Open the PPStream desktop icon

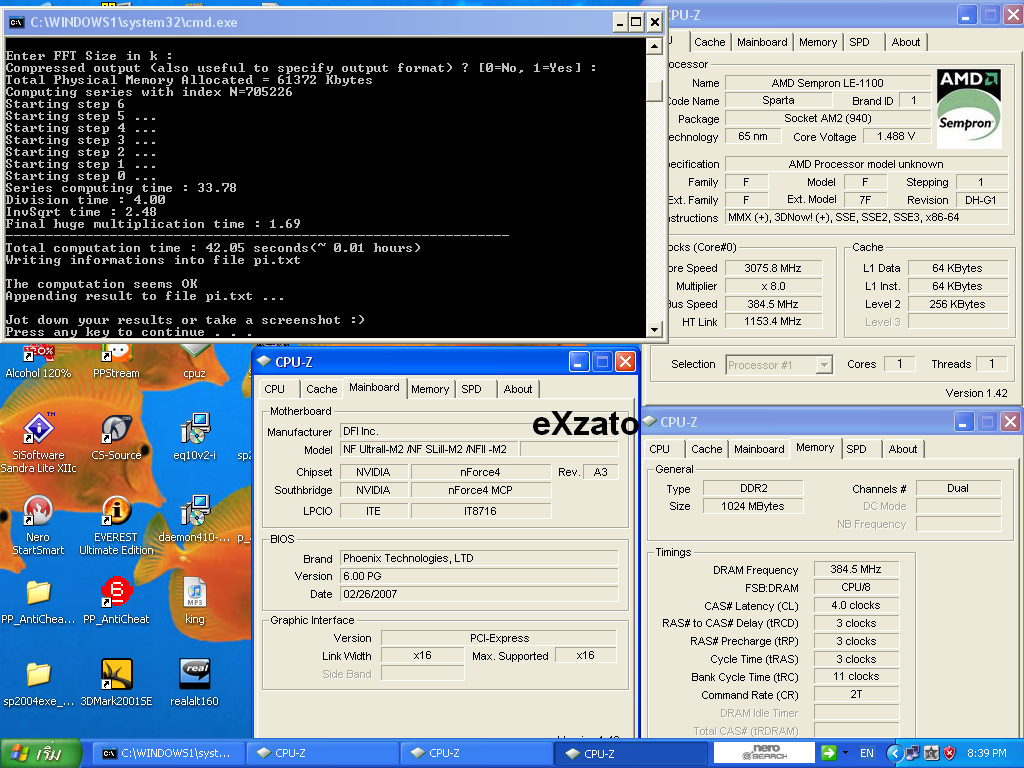116,361
